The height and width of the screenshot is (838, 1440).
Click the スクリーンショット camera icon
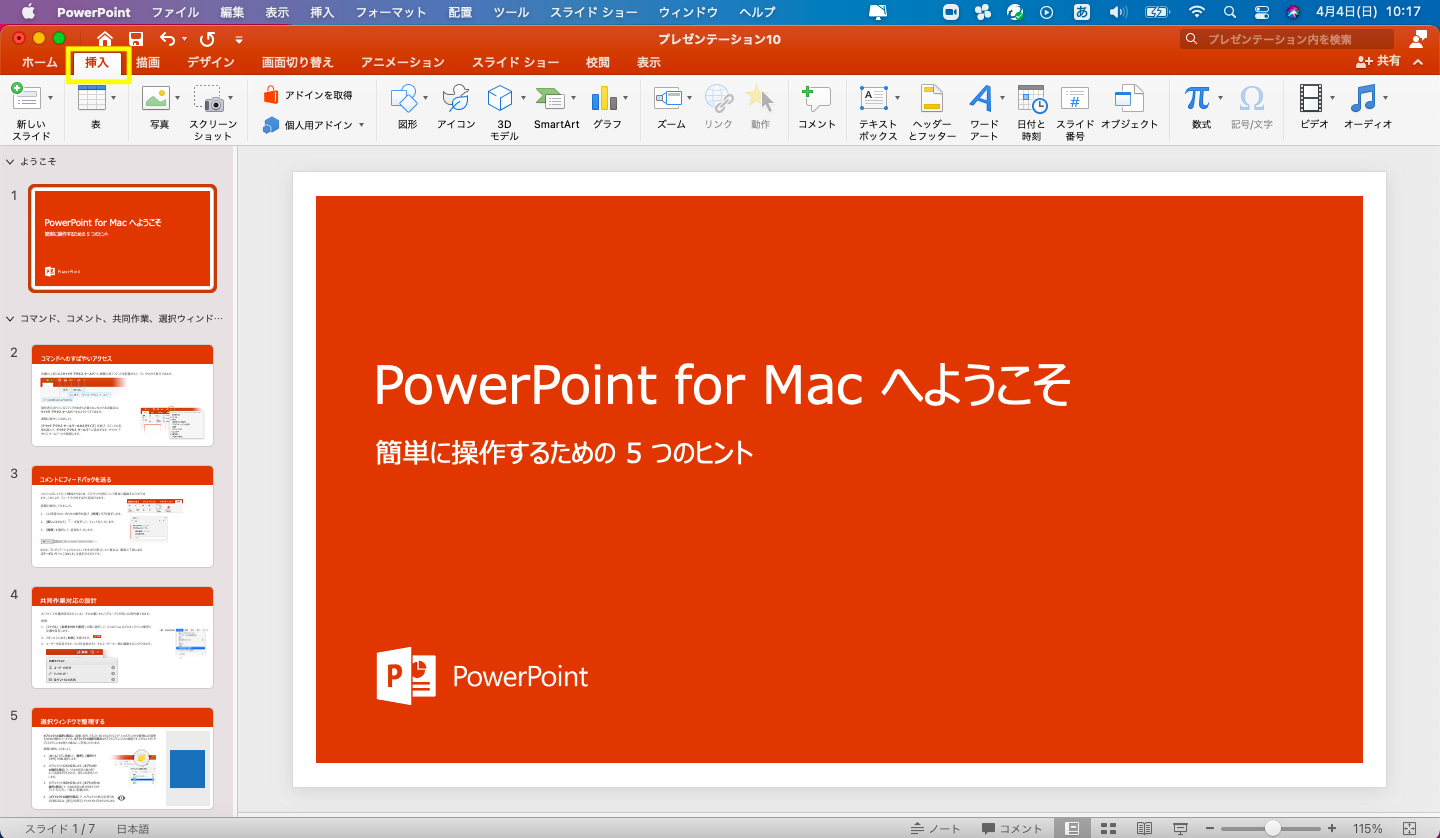[208, 98]
